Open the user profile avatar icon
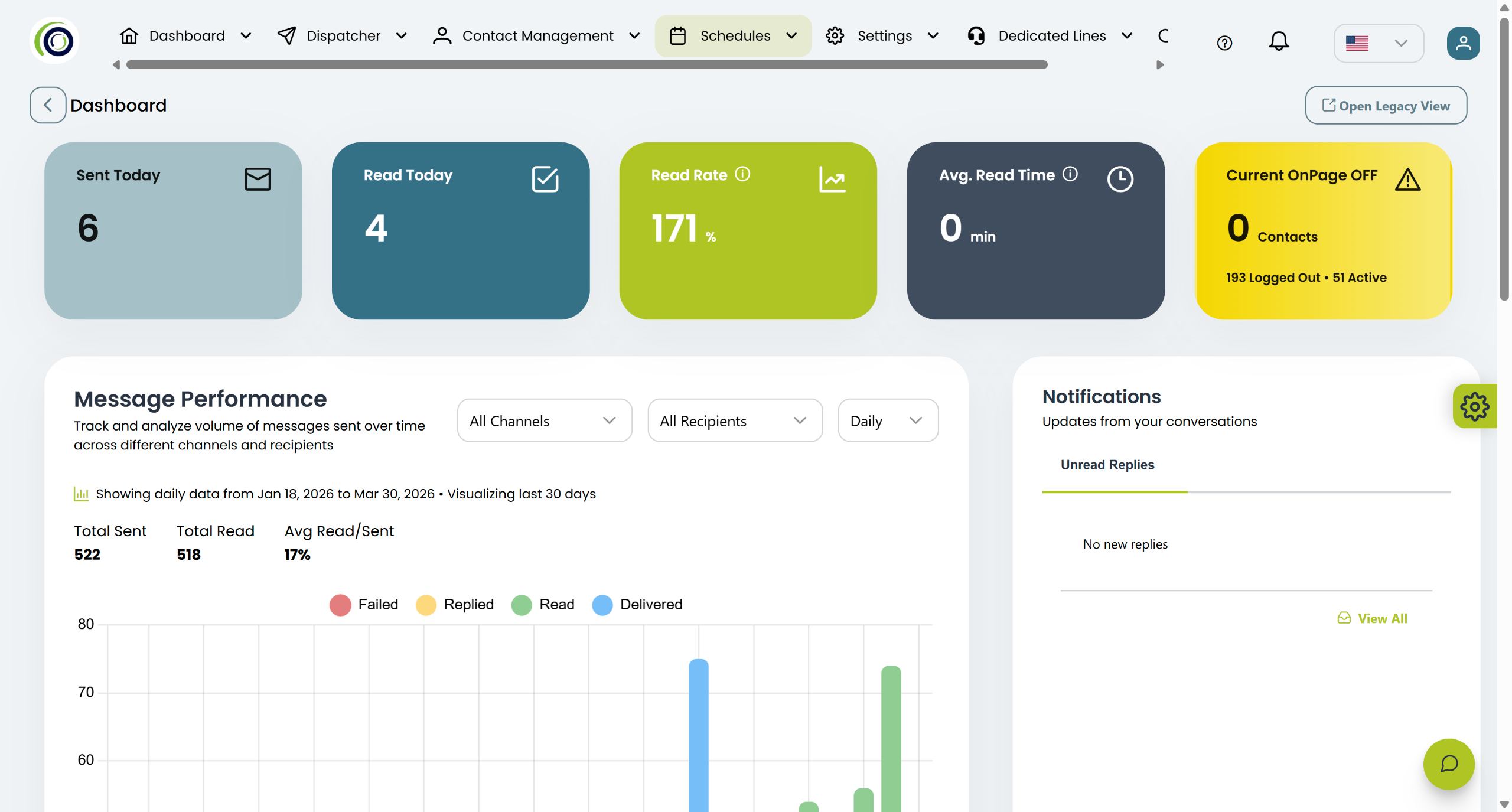 point(1463,43)
